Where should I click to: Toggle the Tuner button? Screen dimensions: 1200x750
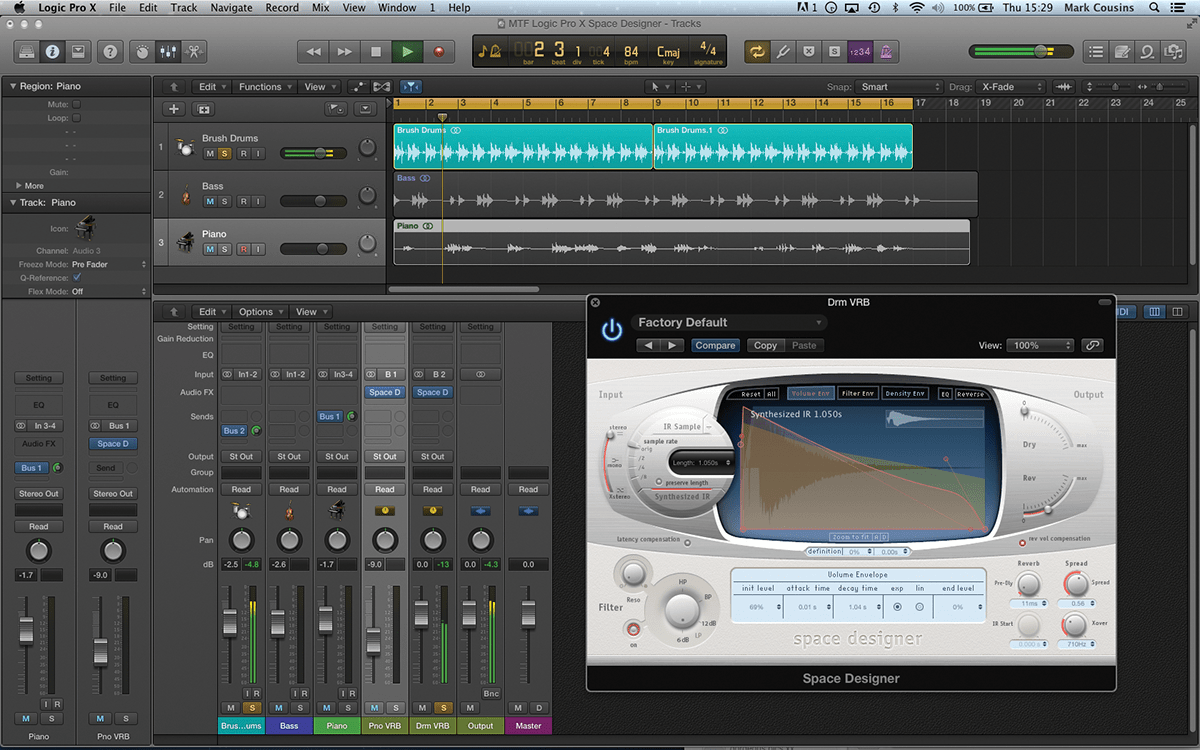[x=785, y=51]
